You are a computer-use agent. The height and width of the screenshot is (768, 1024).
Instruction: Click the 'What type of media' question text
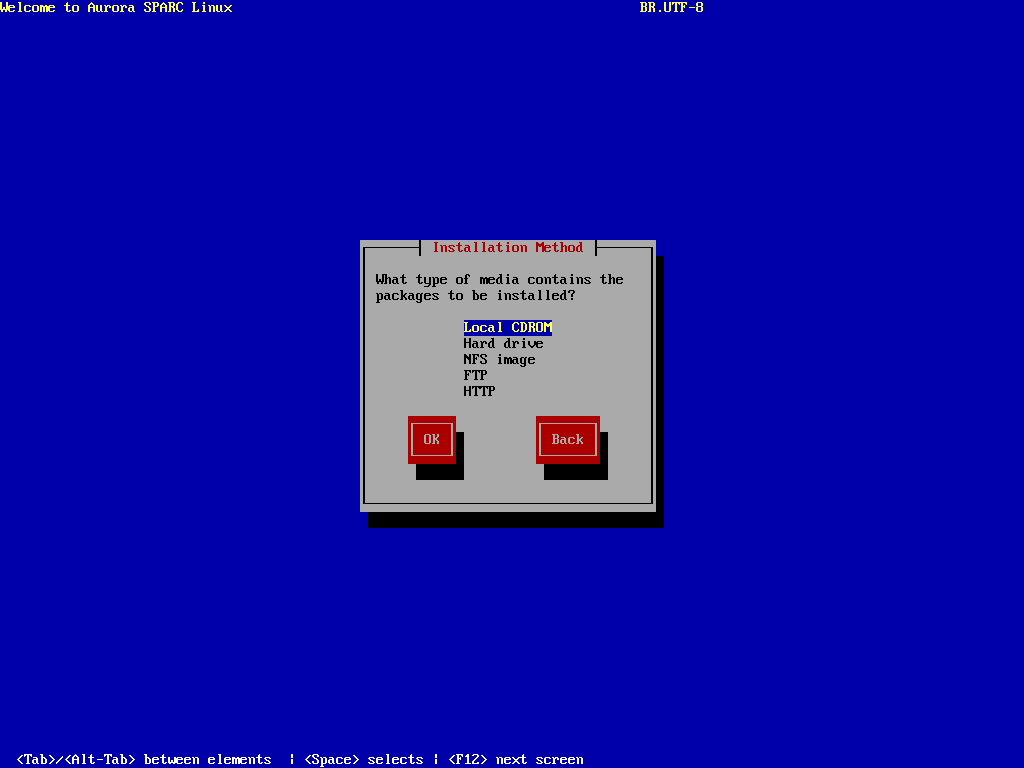[x=500, y=287]
